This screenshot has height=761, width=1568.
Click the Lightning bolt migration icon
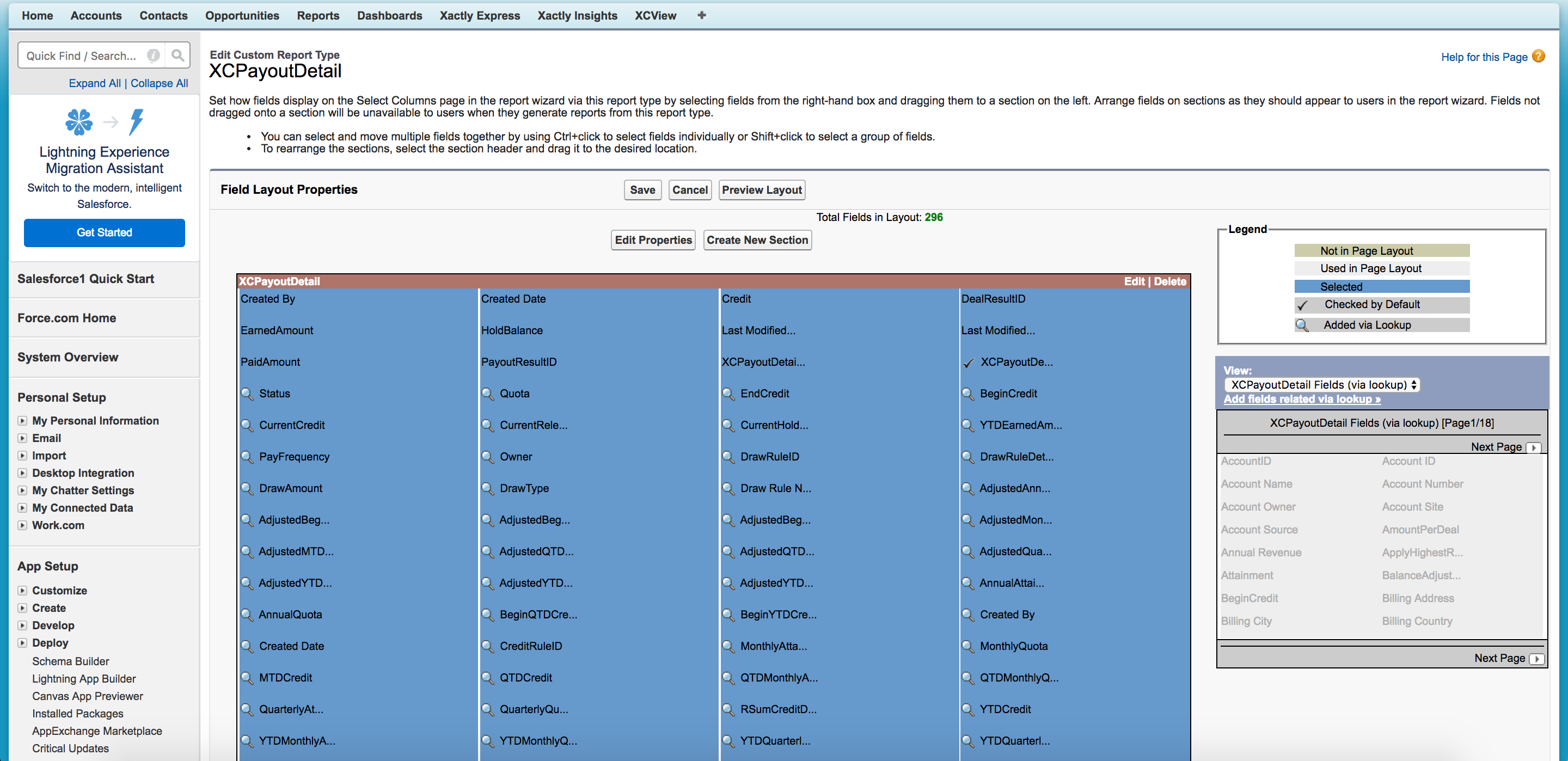pos(136,122)
